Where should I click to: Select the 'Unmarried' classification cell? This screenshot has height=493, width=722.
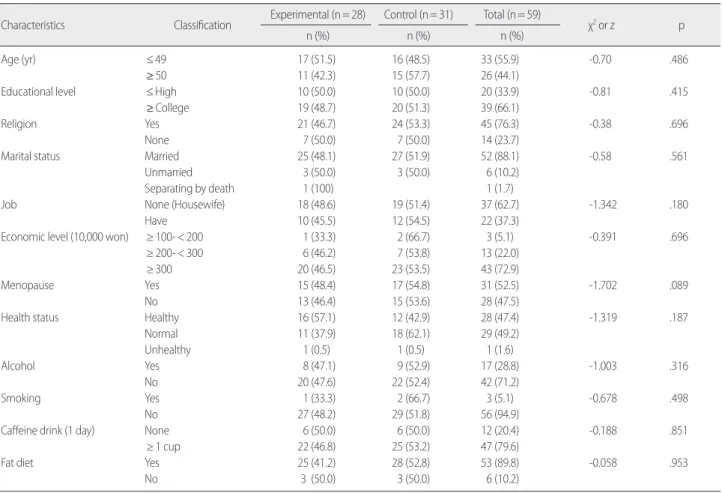click(169, 172)
